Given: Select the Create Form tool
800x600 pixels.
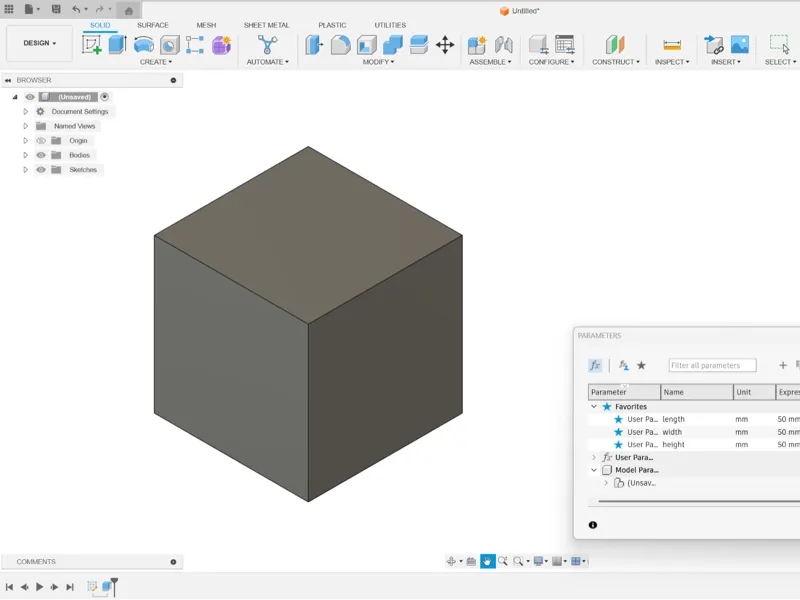Looking at the screenshot, I should pos(221,45).
